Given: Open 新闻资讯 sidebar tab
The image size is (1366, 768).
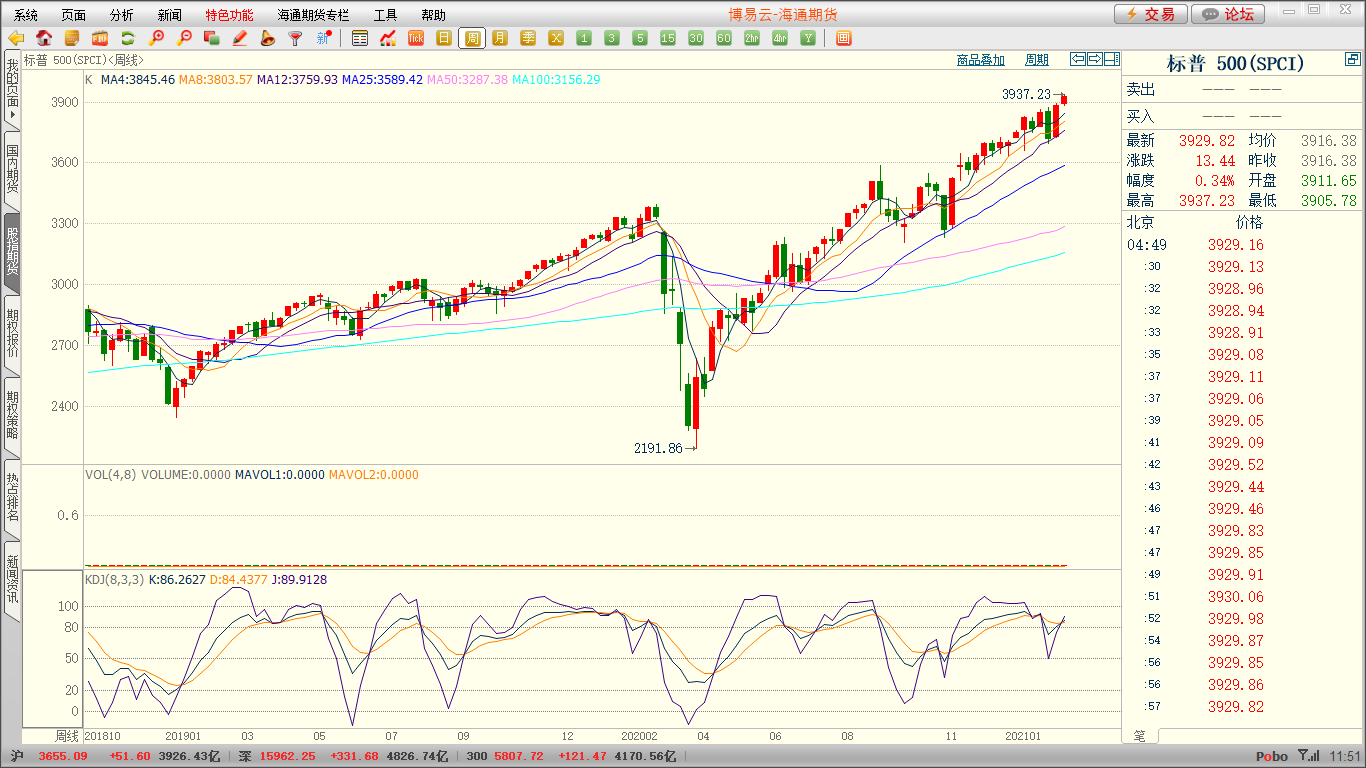Looking at the screenshot, I should [12, 580].
